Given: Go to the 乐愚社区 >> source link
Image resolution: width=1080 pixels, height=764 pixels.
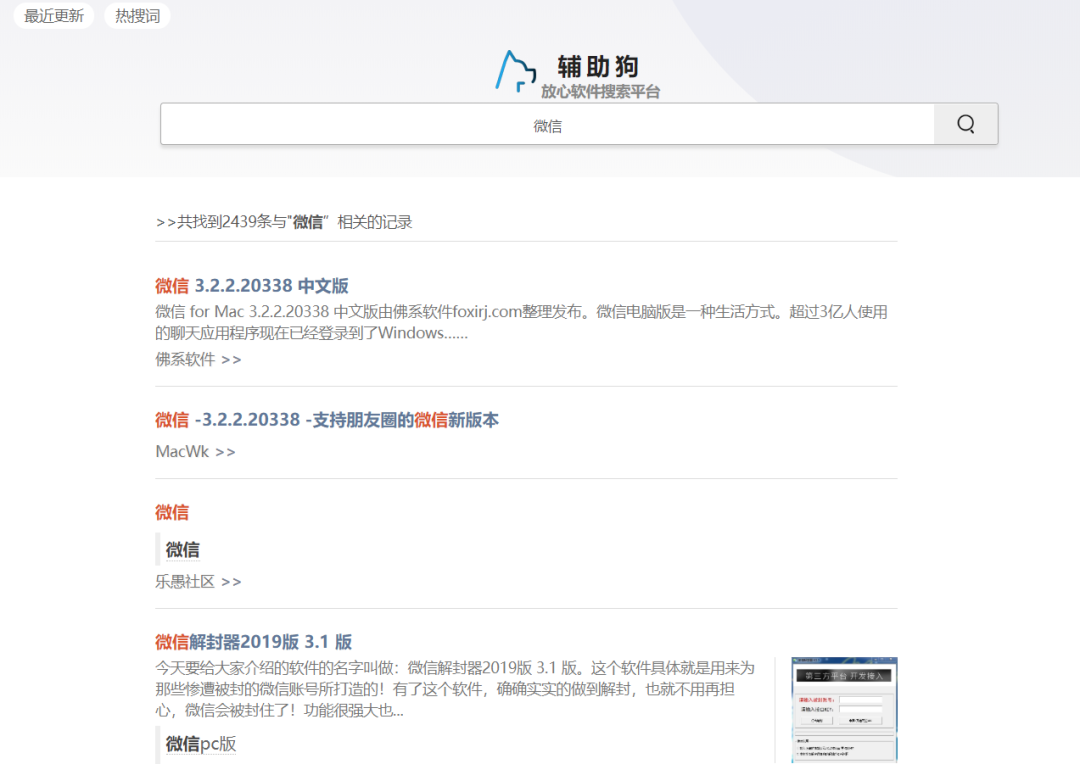Looking at the screenshot, I should pos(198,581).
